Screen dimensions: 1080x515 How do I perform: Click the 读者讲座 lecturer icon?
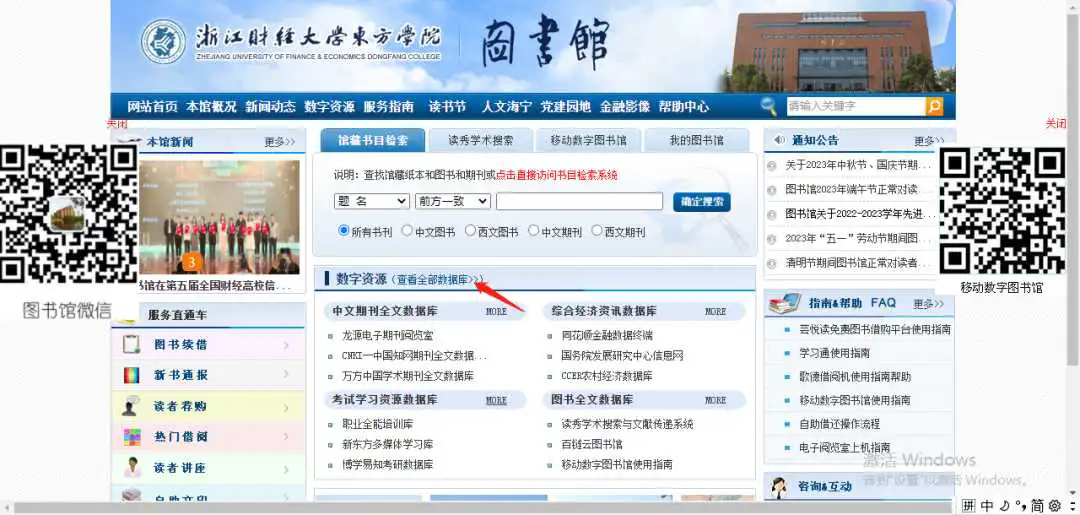point(131,467)
